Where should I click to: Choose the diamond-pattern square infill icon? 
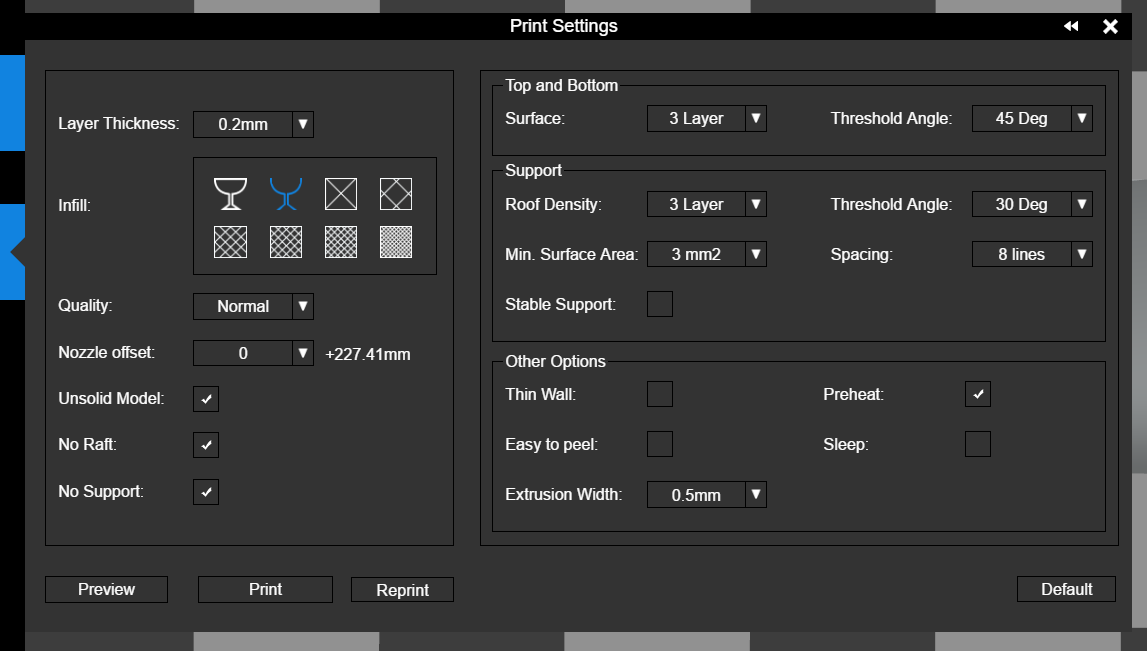point(396,194)
